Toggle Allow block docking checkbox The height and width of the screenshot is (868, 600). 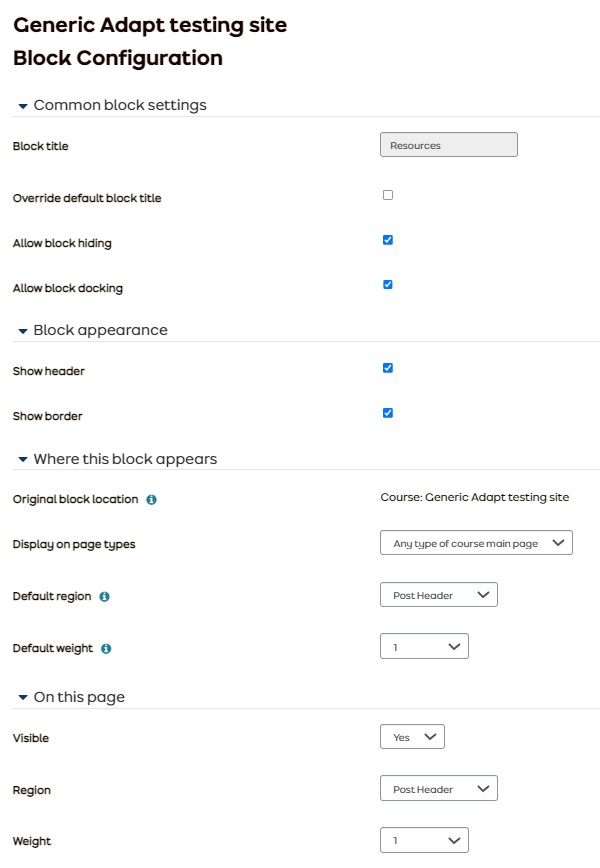(388, 285)
